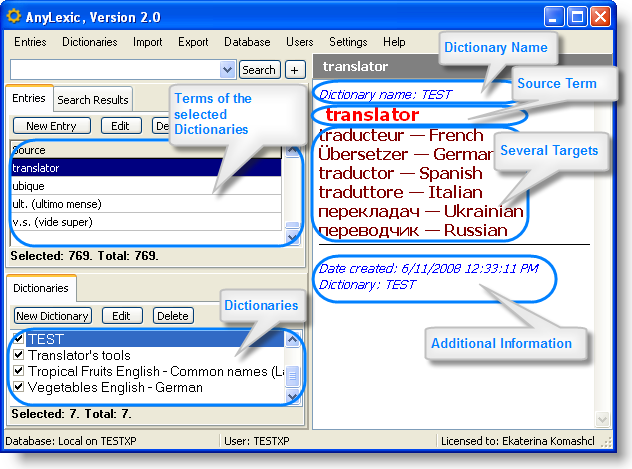Toggle the Tropical Fruits English checkbox
Image resolution: width=632 pixels, height=469 pixels.
[x=19, y=371]
